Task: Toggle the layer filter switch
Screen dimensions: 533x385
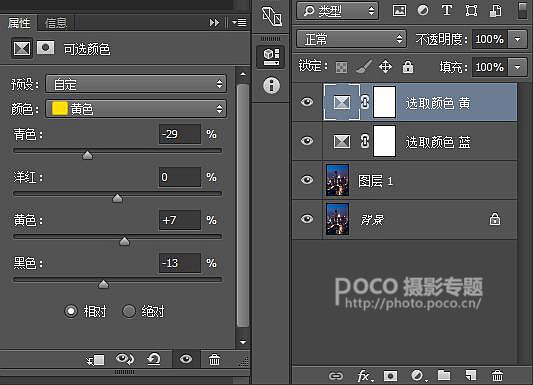Action: tap(522, 10)
